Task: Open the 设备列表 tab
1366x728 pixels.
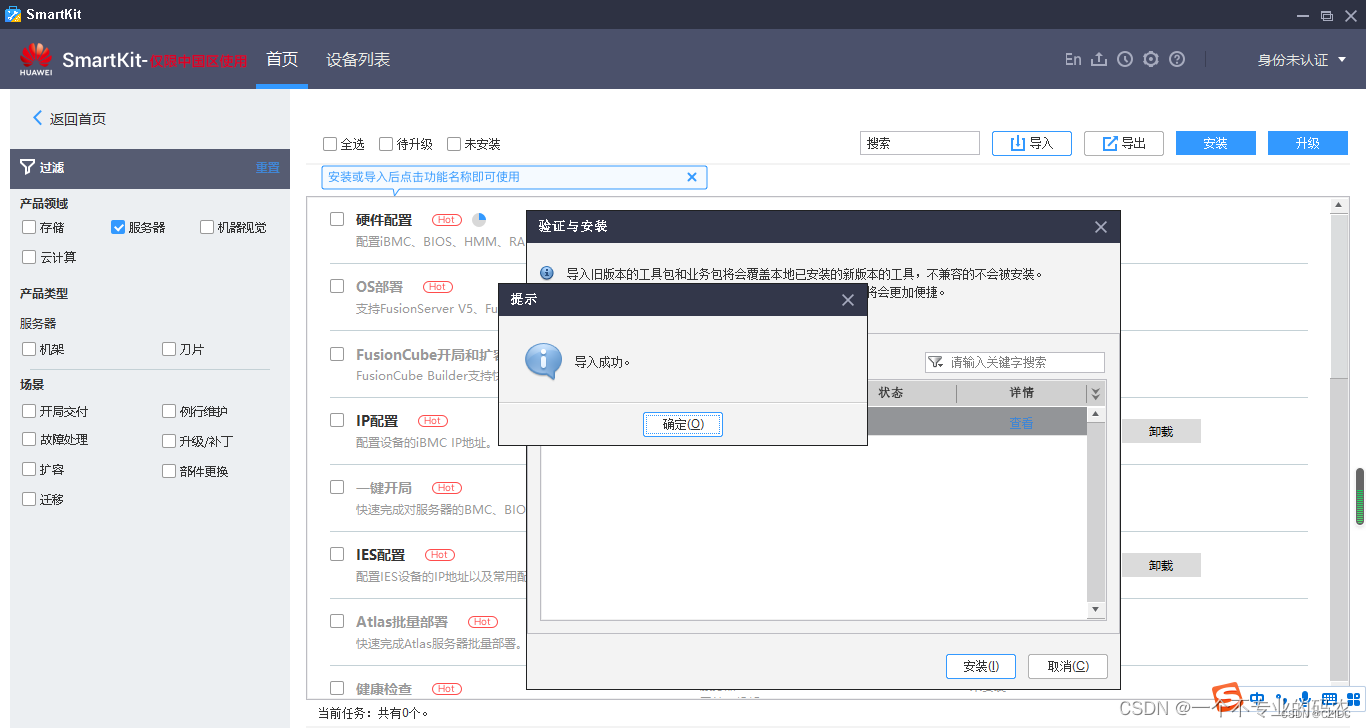Action: (x=358, y=59)
